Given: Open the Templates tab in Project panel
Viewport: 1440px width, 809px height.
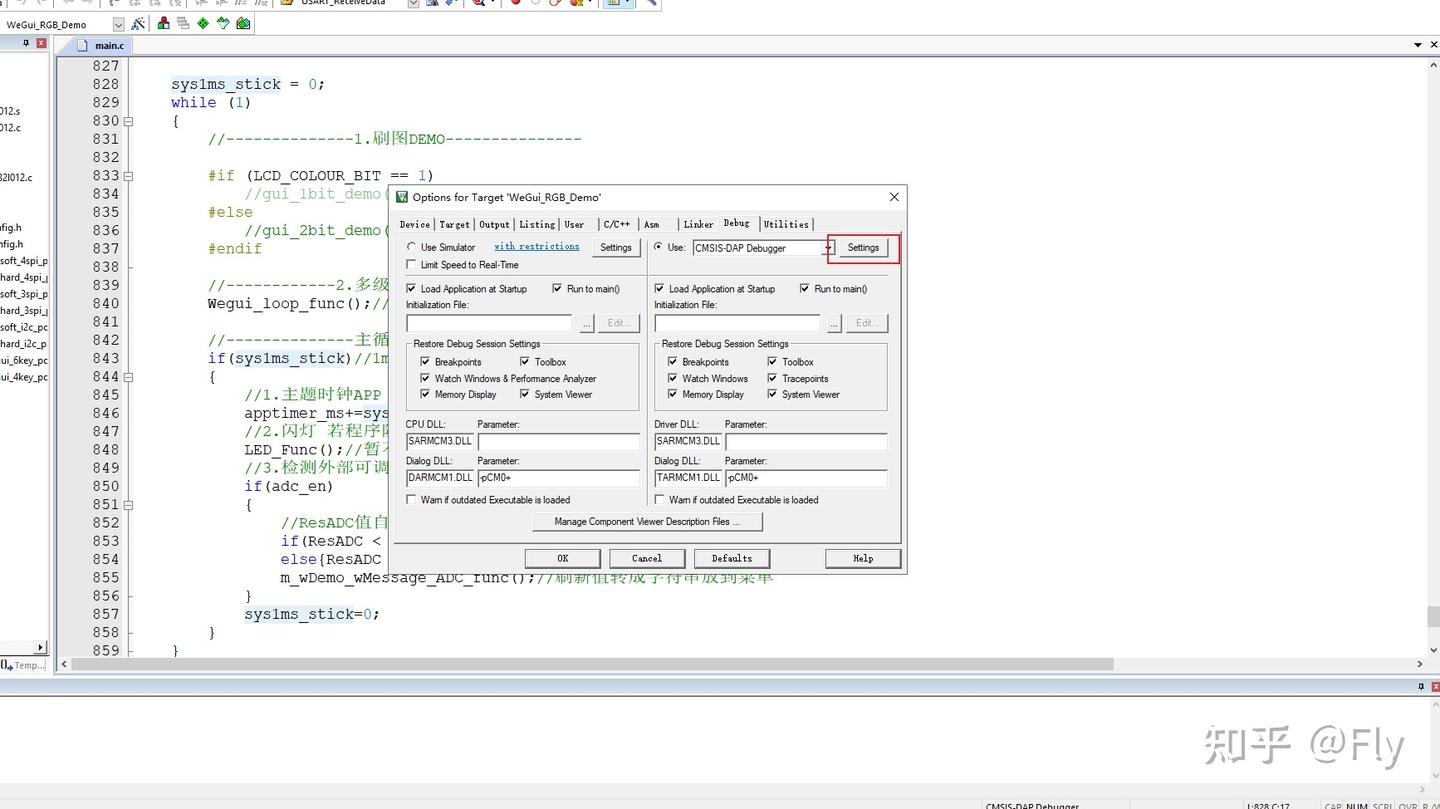Looking at the screenshot, I should coord(24,665).
